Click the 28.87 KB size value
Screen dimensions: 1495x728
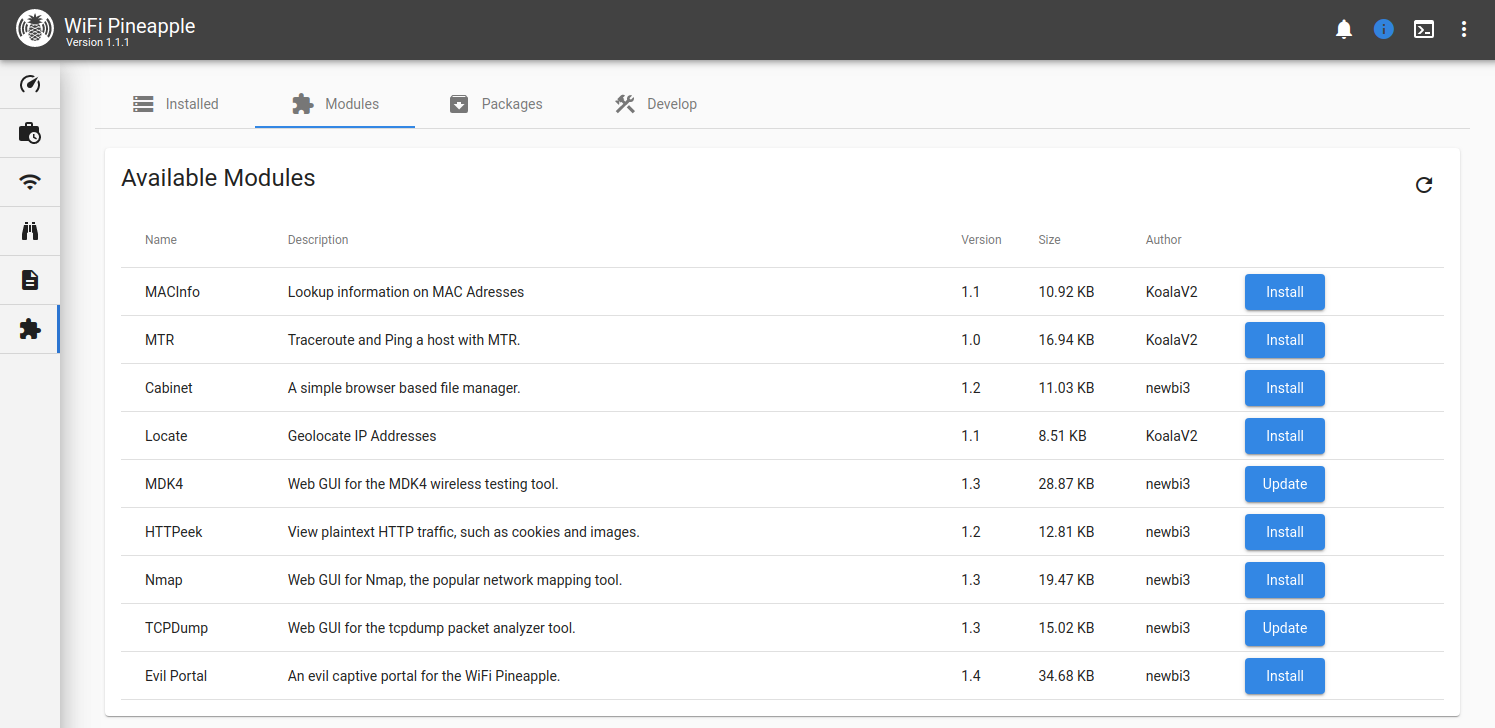[x=1066, y=484]
